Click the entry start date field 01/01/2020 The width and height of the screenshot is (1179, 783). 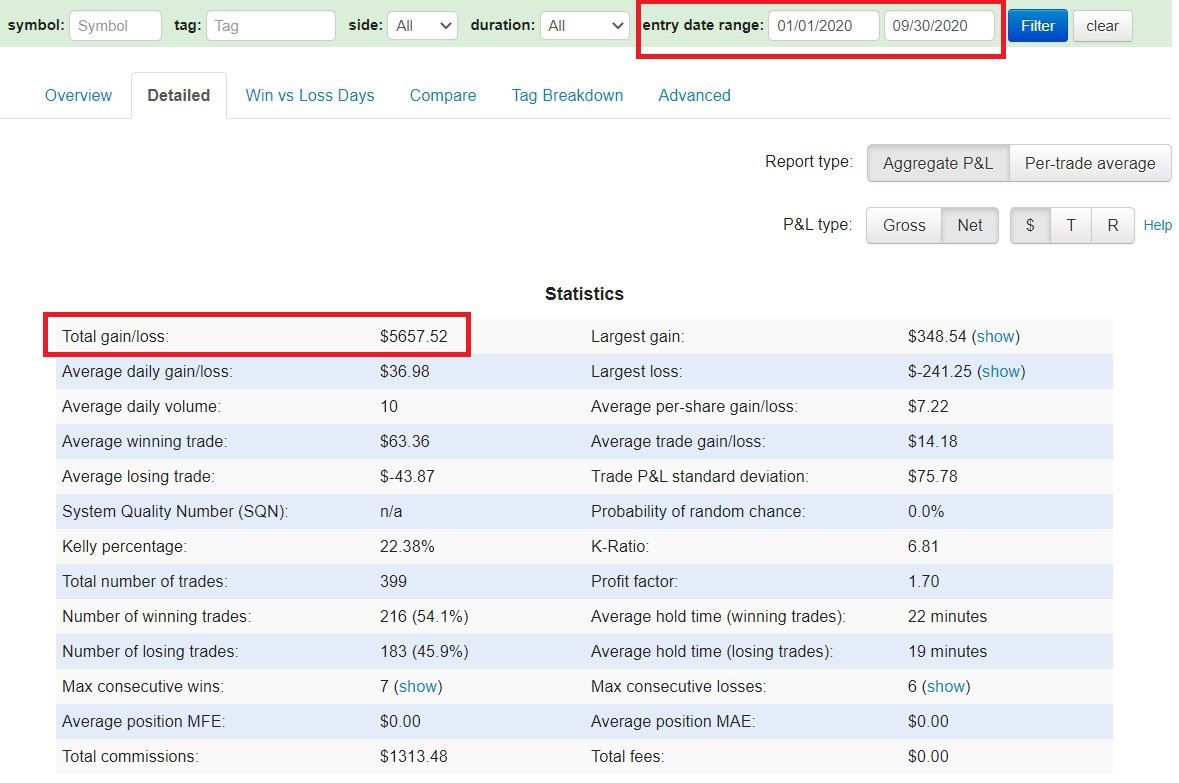coord(823,26)
